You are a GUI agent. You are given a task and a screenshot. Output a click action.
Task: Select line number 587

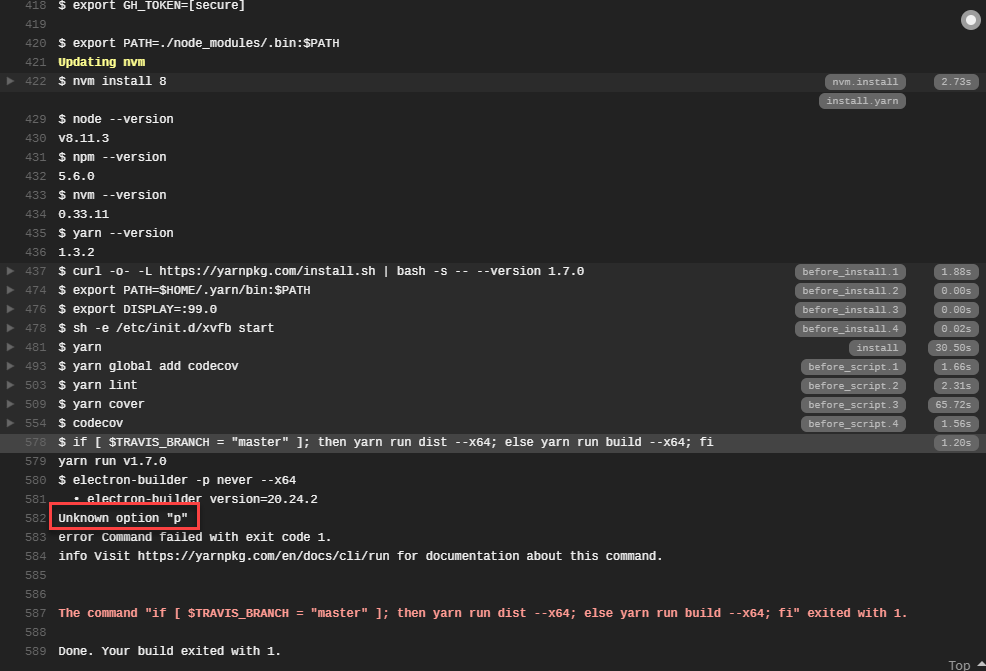pos(36,613)
